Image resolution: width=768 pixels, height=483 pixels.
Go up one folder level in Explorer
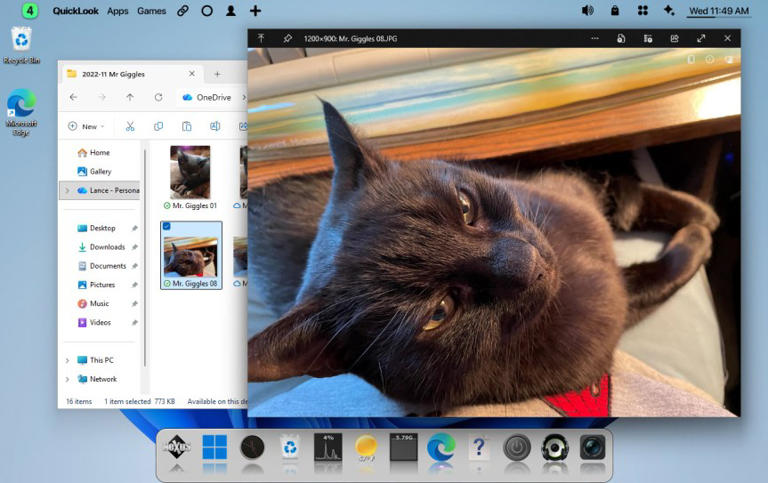tap(130, 97)
